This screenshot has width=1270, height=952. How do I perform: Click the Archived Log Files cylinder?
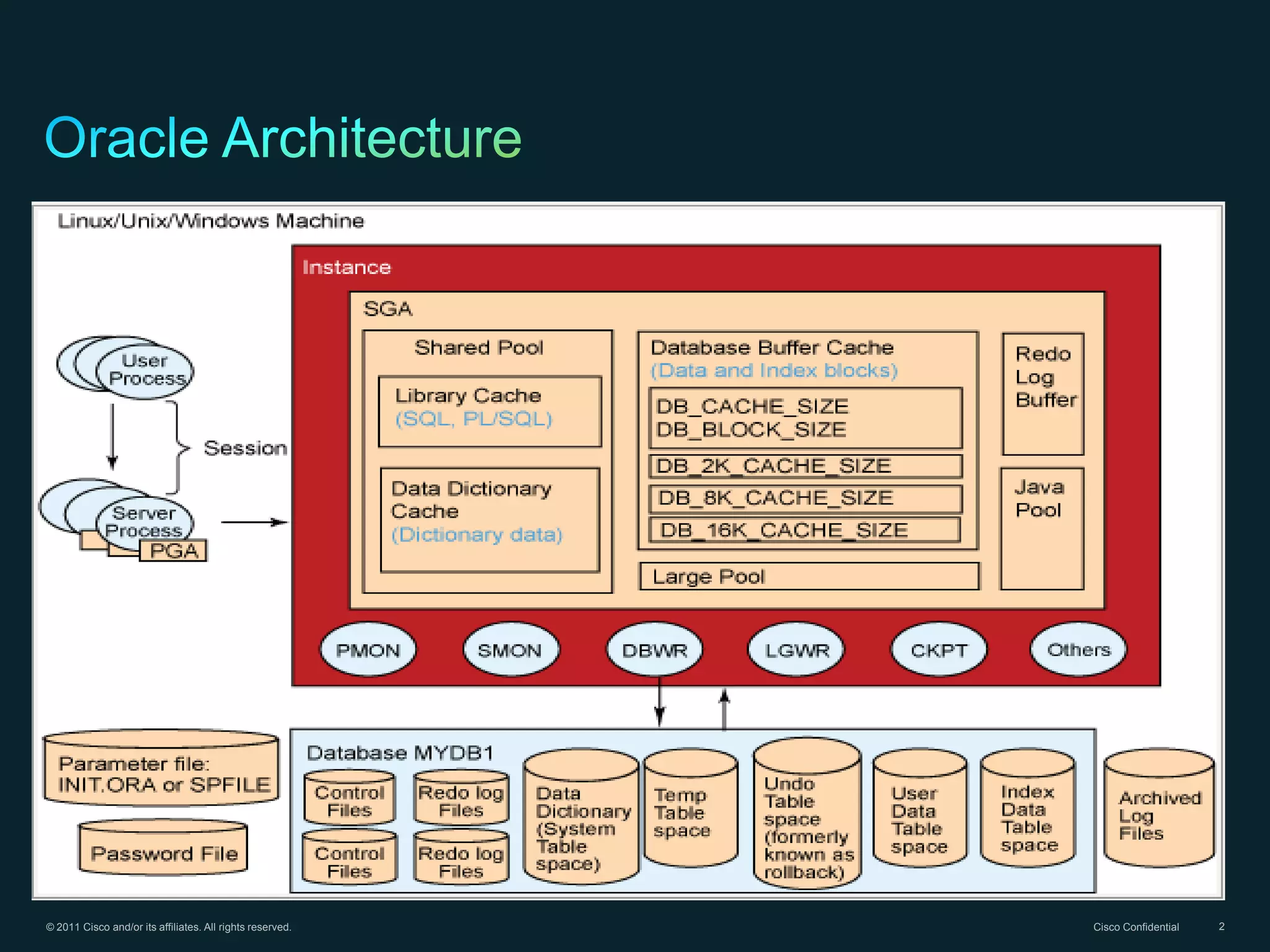1159,808
